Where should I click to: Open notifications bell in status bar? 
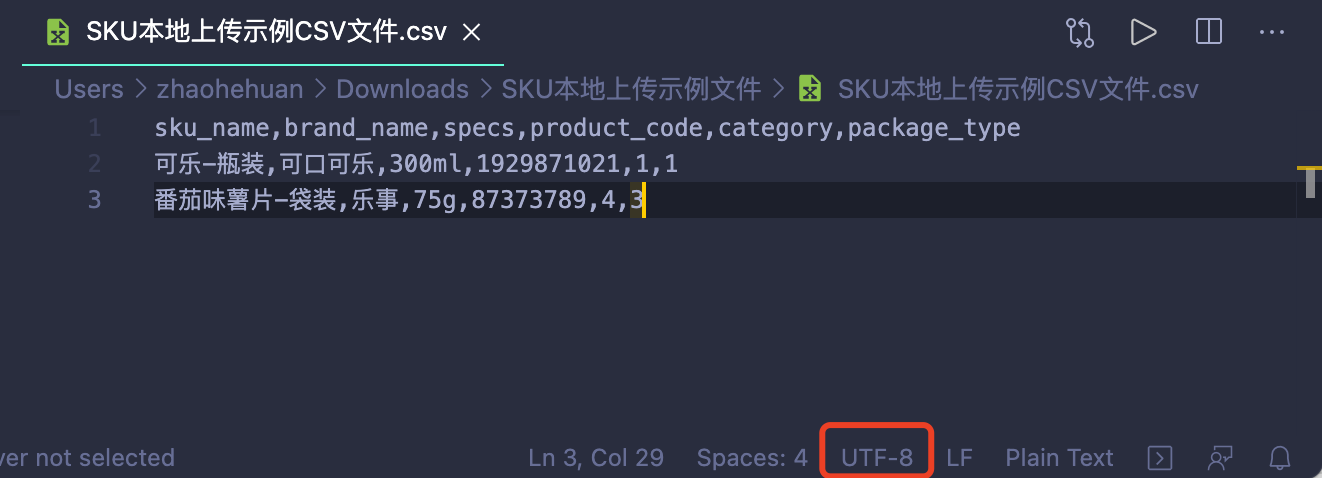(1280, 458)
